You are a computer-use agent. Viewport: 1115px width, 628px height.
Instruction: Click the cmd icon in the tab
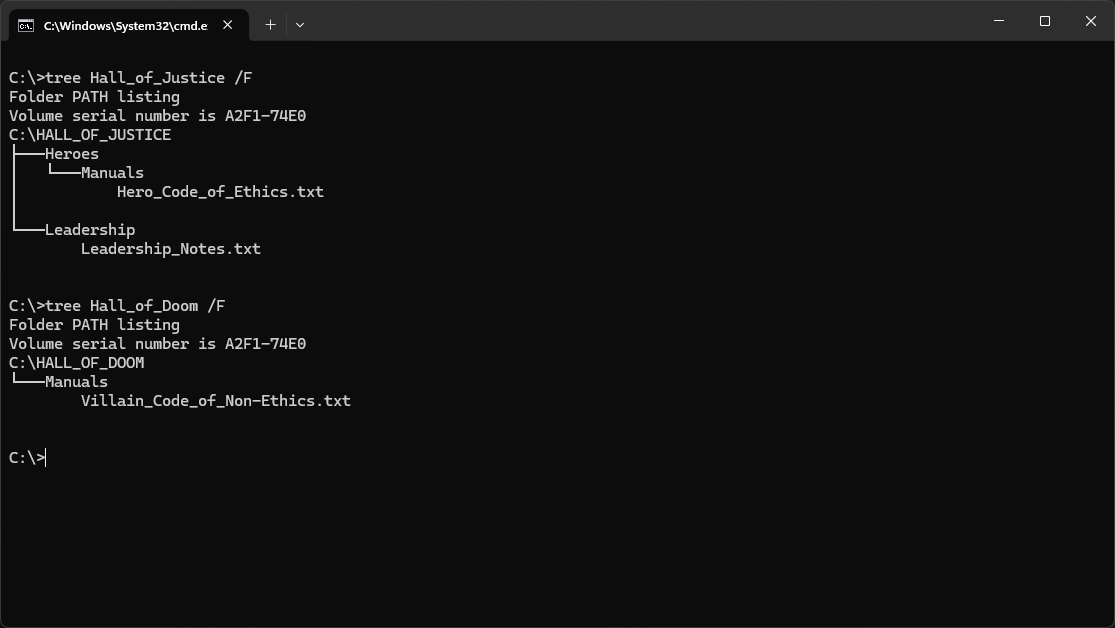[26, 25]
